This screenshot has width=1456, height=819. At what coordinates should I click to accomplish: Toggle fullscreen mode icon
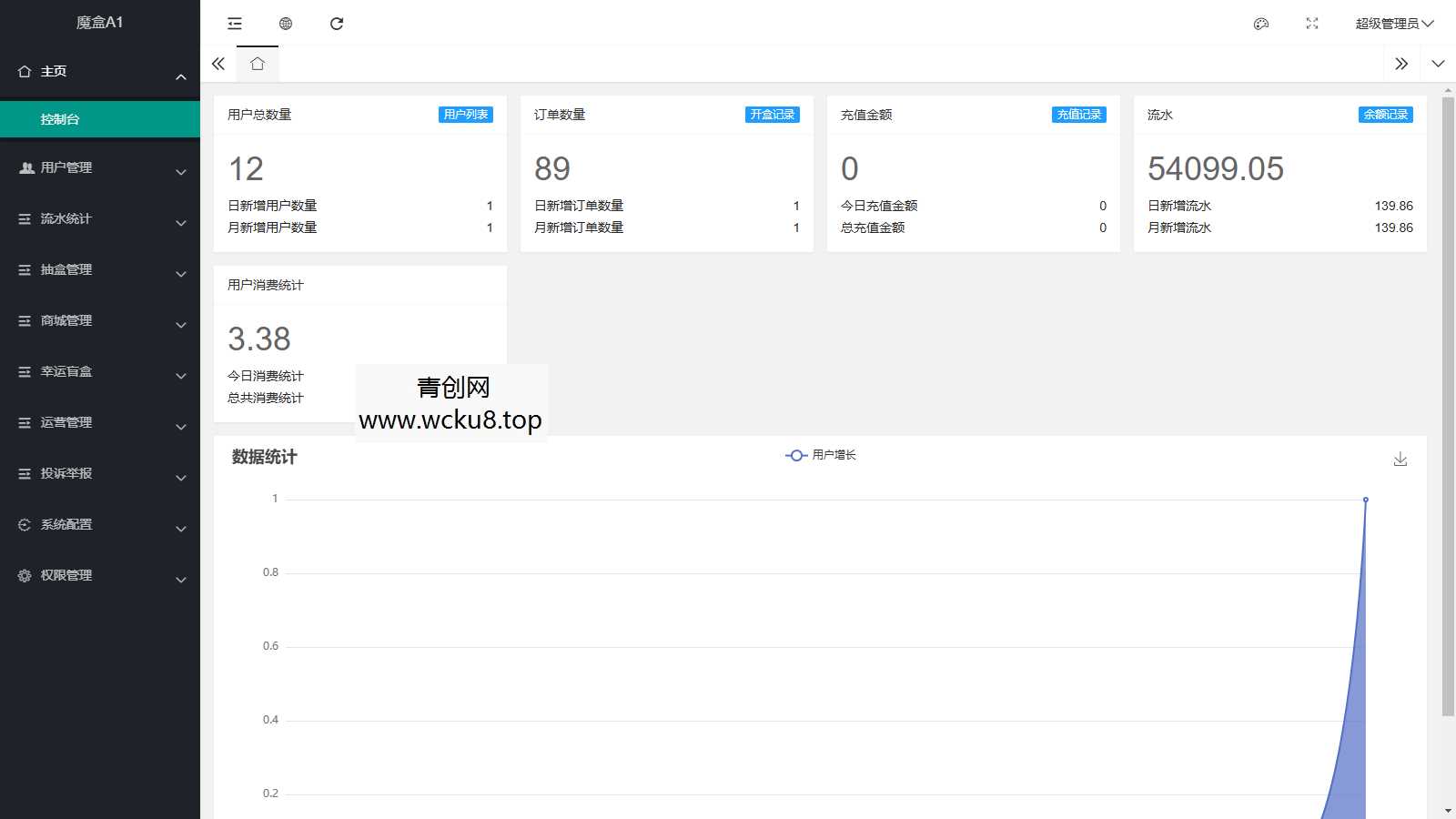click(1312, 24)
